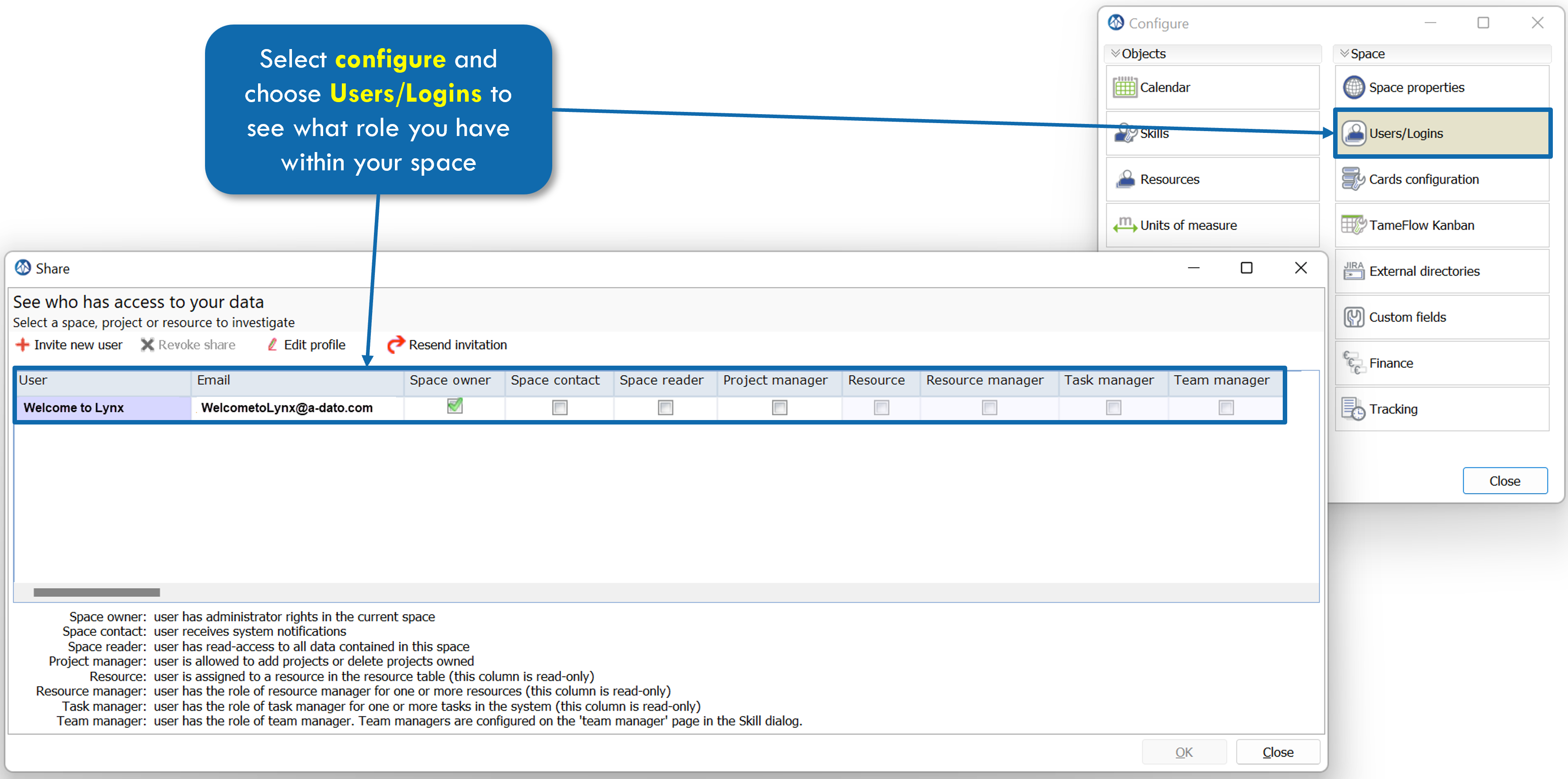Click the Project manager column header
The image size is (1568, 779).
tap(780, 381)
